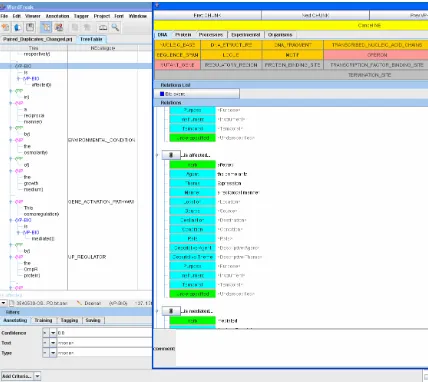
Task: Switch to the Saving filter tab
Action: coord(93,320)
